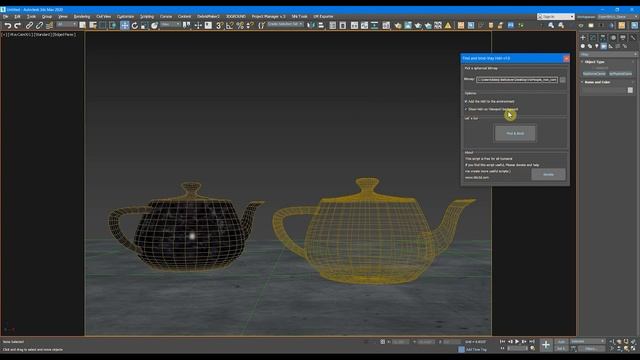Click the Redo arrow icon

(x=18, y=26)
